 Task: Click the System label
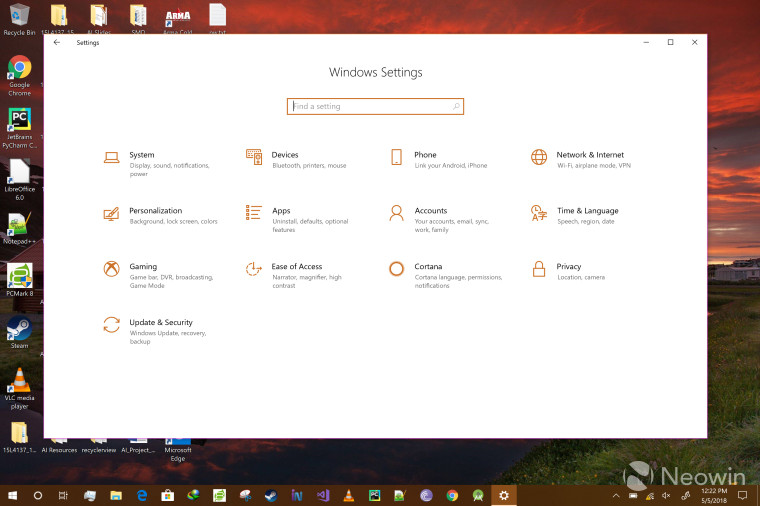point(142,155)
